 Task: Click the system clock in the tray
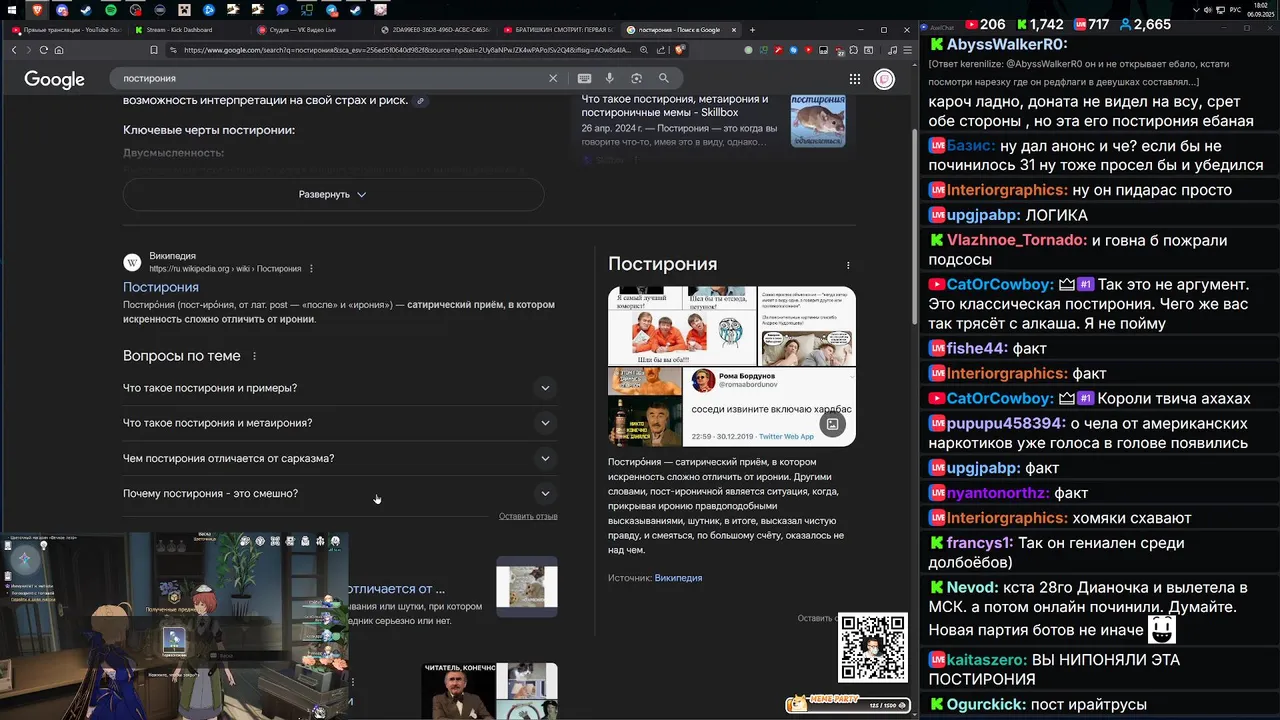pyautogui.click(x=1260, y=10)
